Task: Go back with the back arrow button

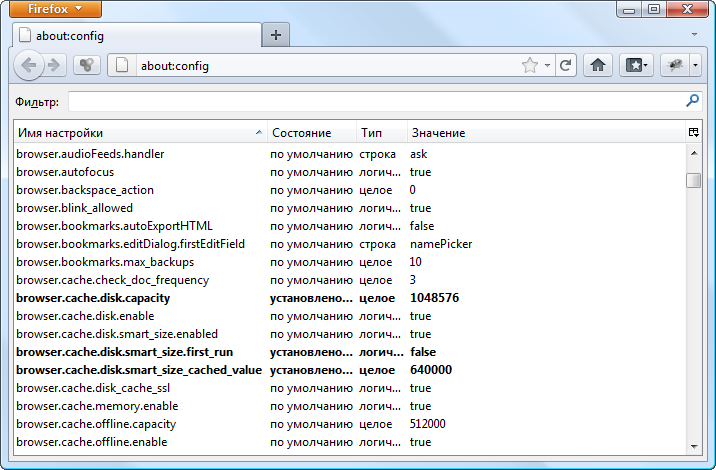Action: coord(29,65)
